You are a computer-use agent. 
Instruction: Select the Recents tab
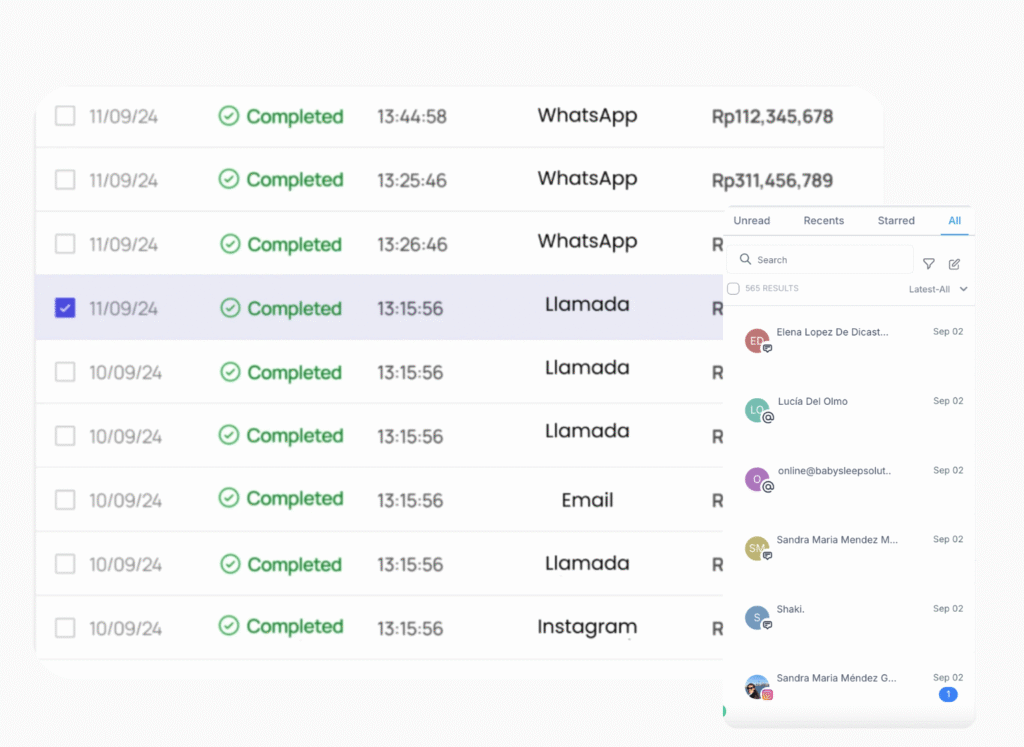(824, 221)
